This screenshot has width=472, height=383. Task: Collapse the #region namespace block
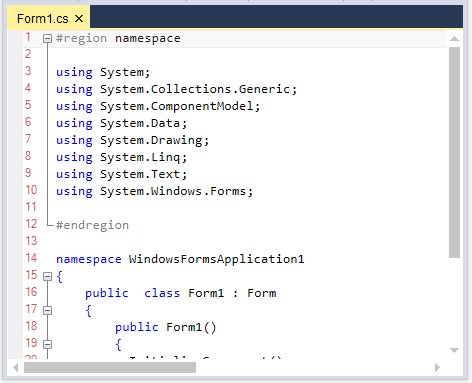[47, 39]
